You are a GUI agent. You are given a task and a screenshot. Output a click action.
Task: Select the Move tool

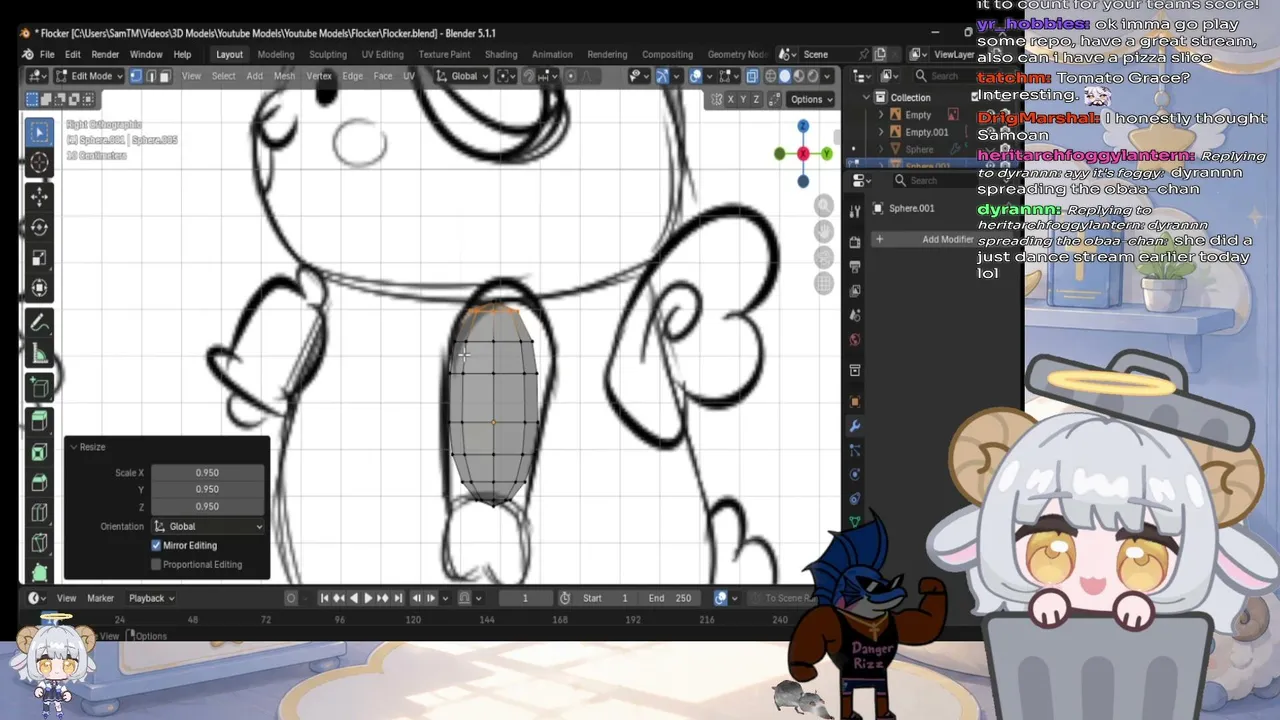coord(39,197)
